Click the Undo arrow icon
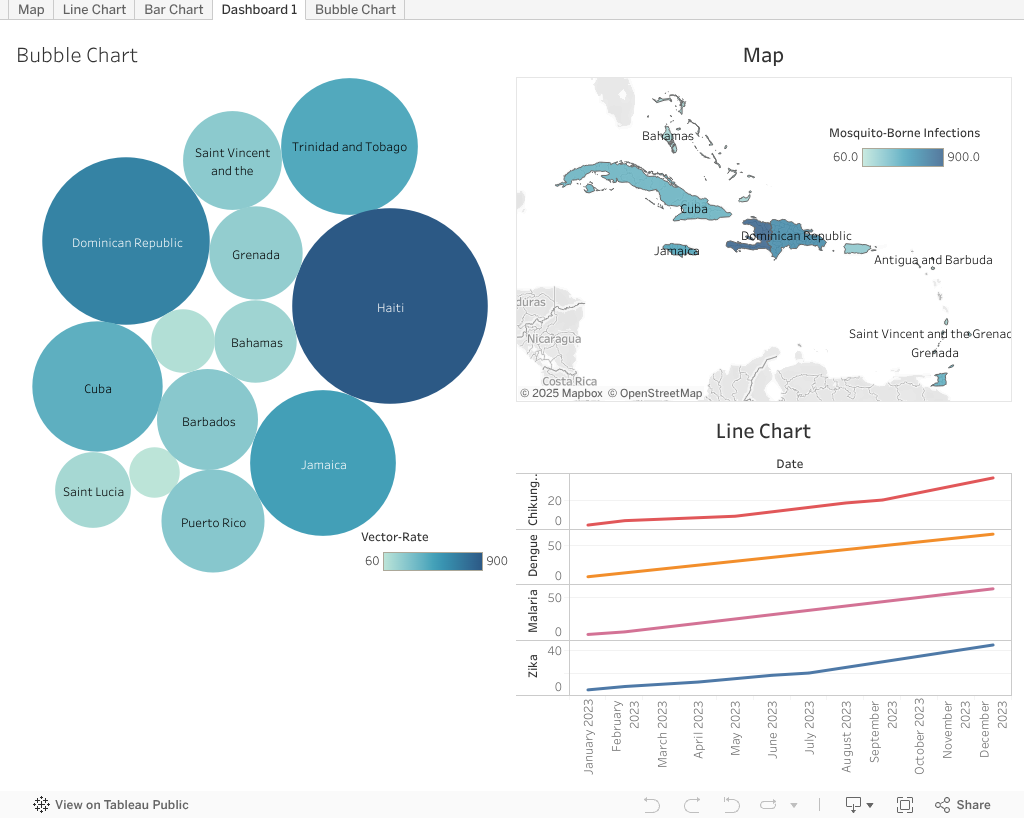The width and height of the screenshot is (1024, 818). [x=652, y=805]
